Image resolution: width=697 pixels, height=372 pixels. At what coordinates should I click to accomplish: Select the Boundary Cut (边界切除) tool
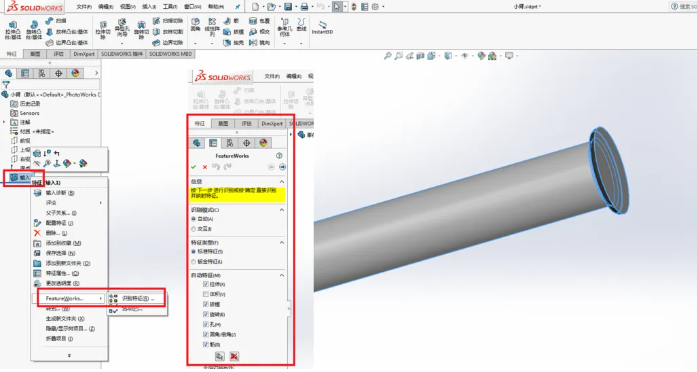(168, 43)
